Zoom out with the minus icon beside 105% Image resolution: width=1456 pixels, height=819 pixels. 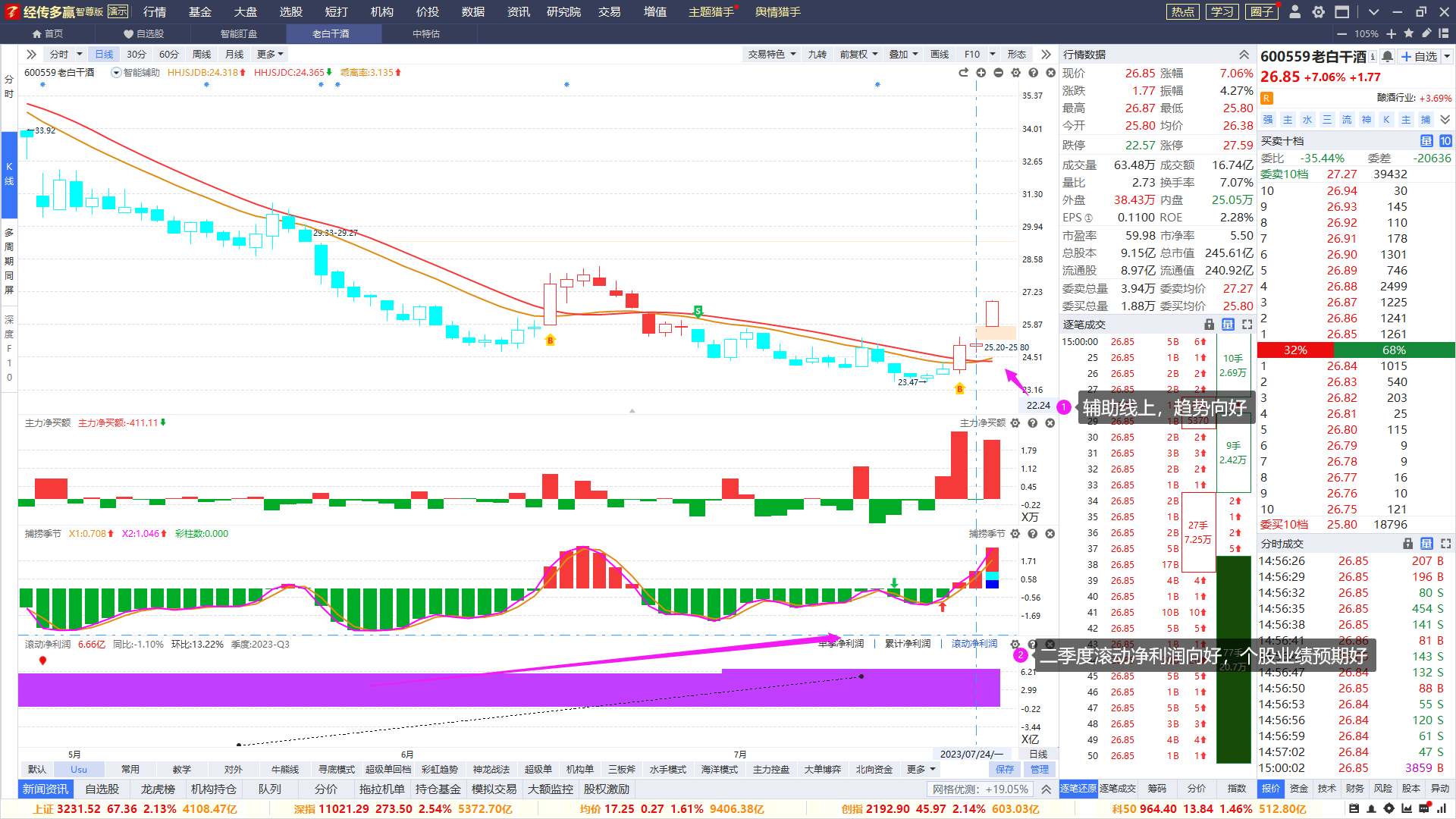(x=1341, y=33)
